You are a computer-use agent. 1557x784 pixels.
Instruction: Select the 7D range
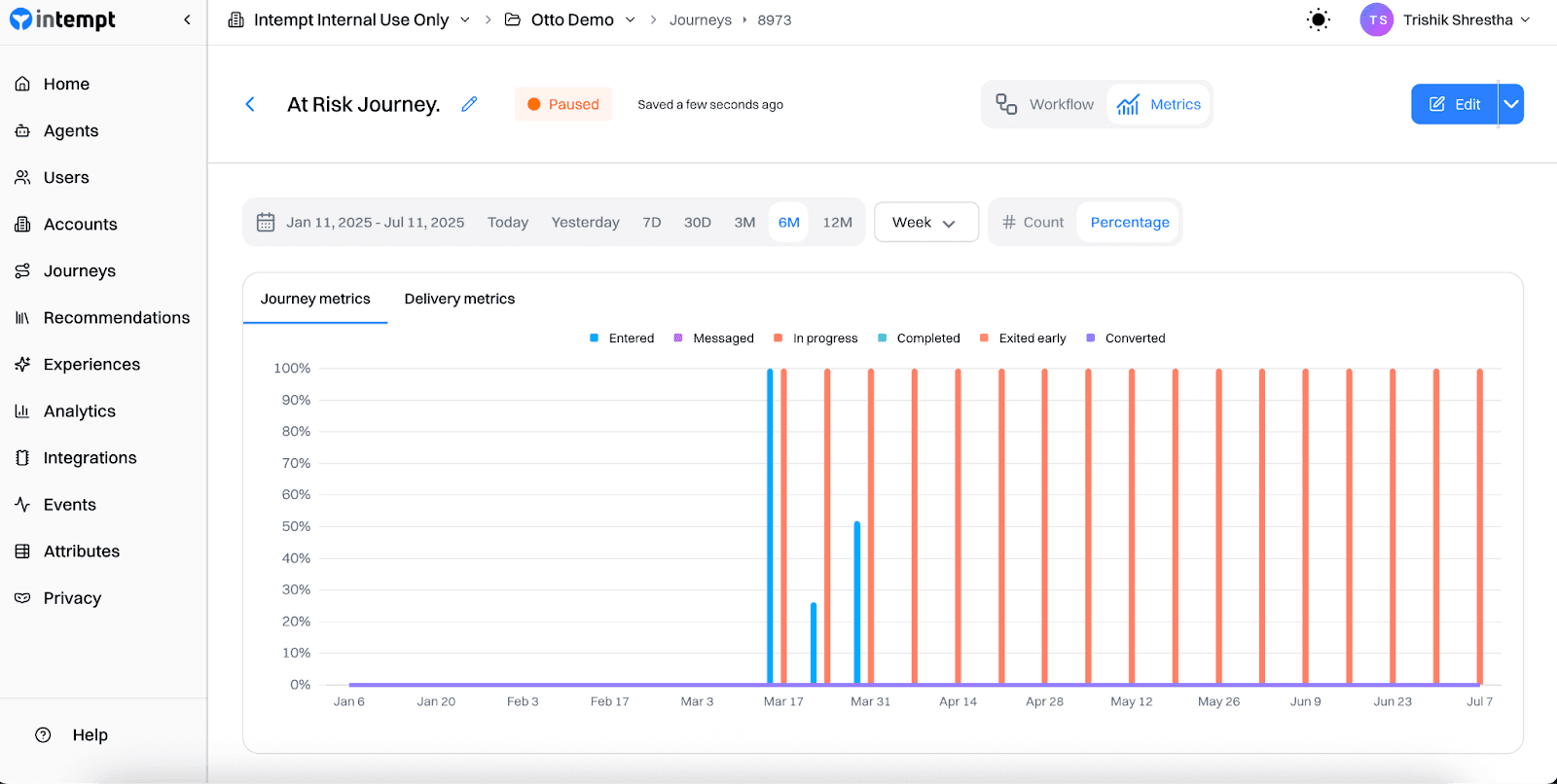coord(652,222)
